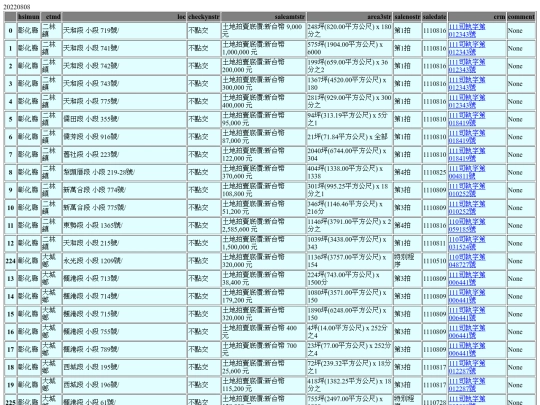
Task: Open the 048727 case link in row 224
Action: pyautogui.click(x=467, y=261)
